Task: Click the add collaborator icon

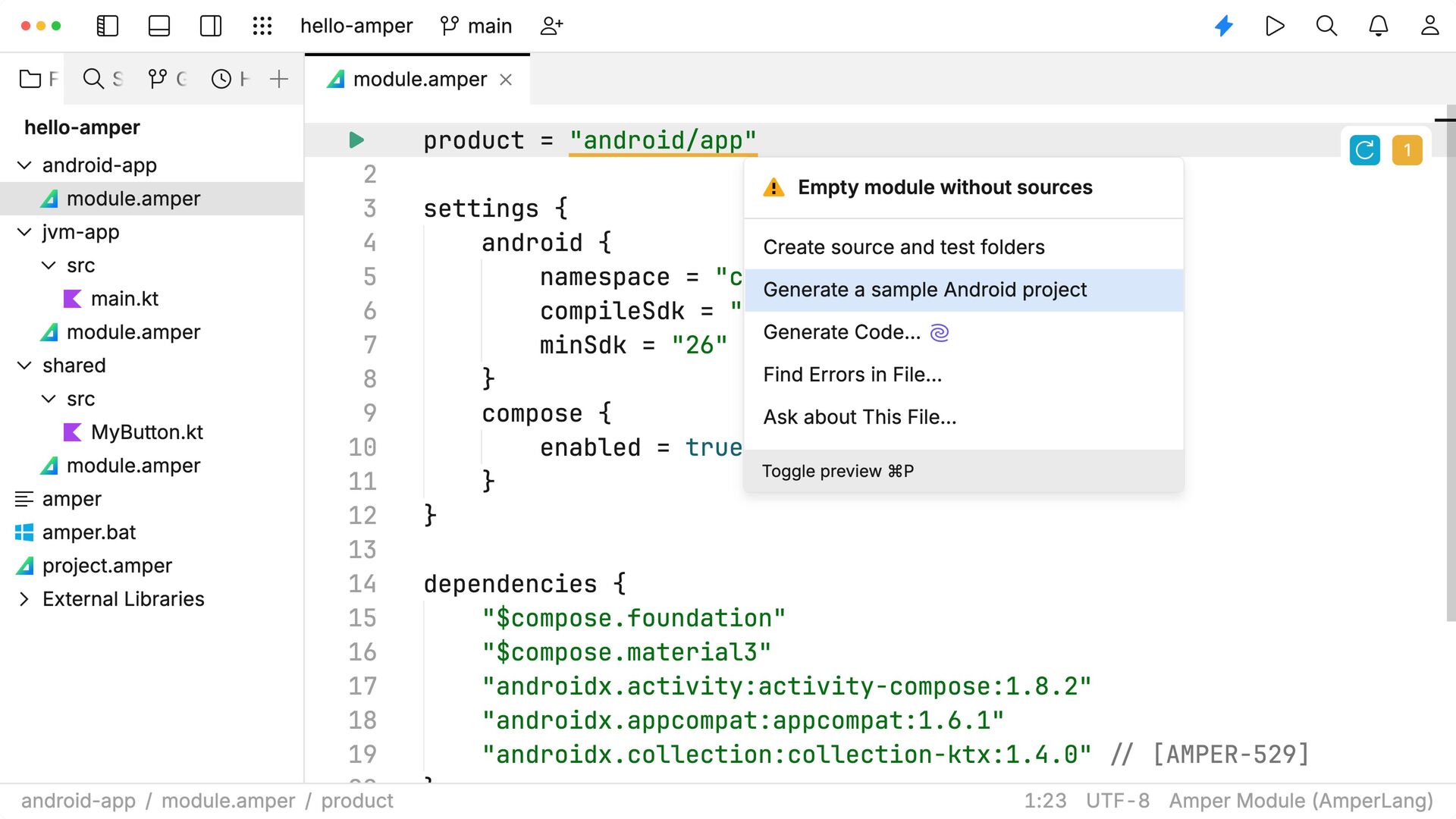Action: (551, 26)
